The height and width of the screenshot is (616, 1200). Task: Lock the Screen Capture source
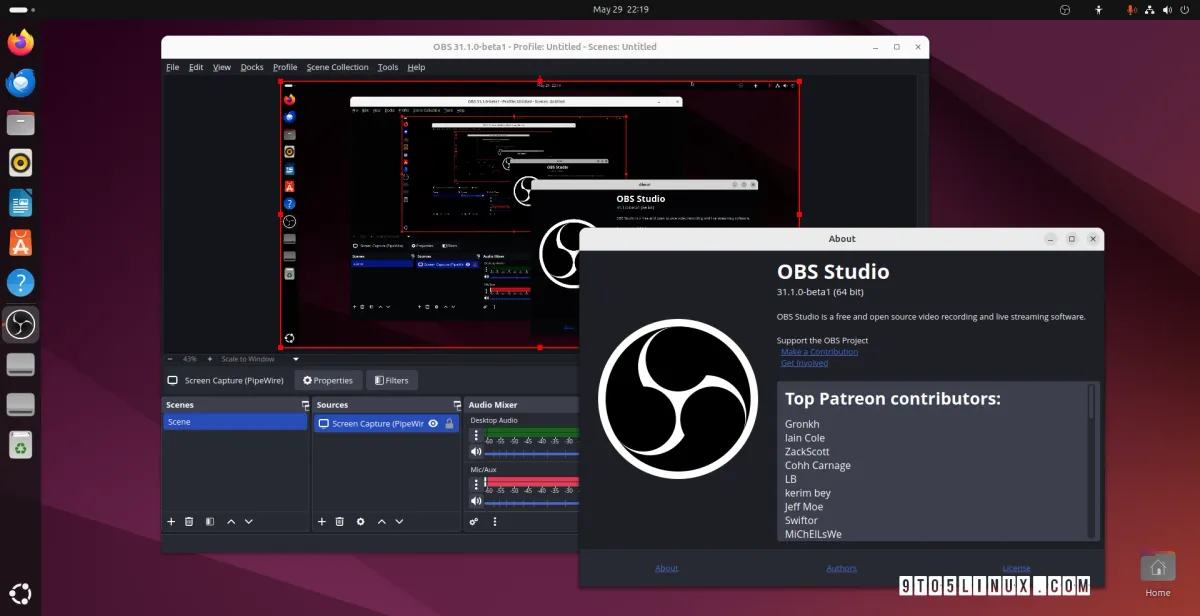click(449, 422)
